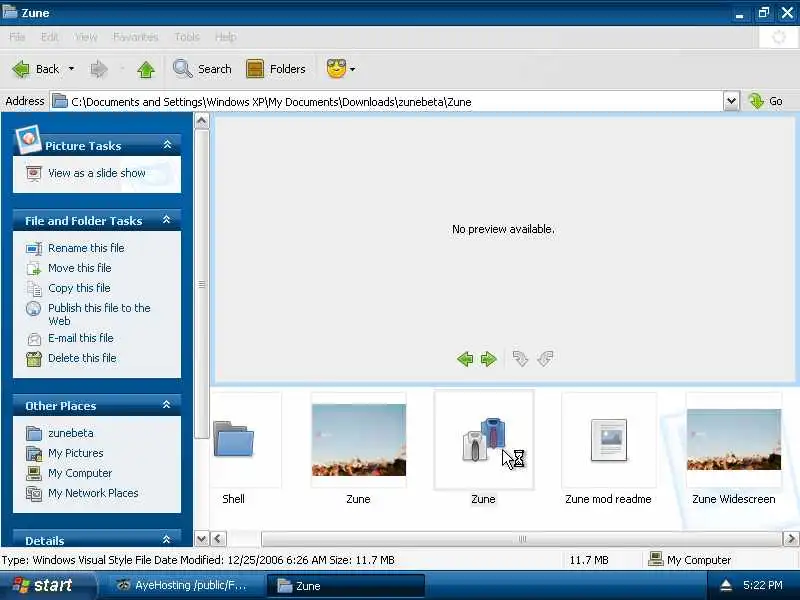Click E-mail this file
Viewport: 800px width, 600px height.
(x=81, y=338)
